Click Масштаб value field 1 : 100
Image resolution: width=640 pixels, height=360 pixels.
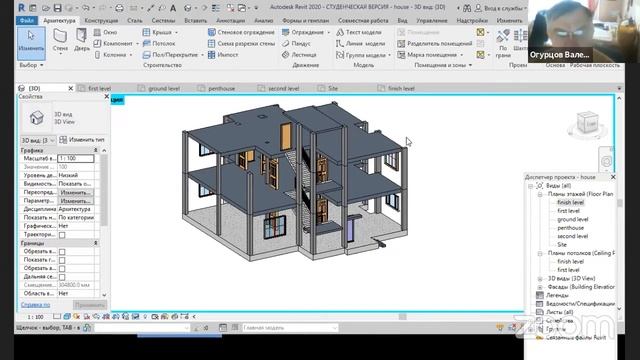(76, 158)
